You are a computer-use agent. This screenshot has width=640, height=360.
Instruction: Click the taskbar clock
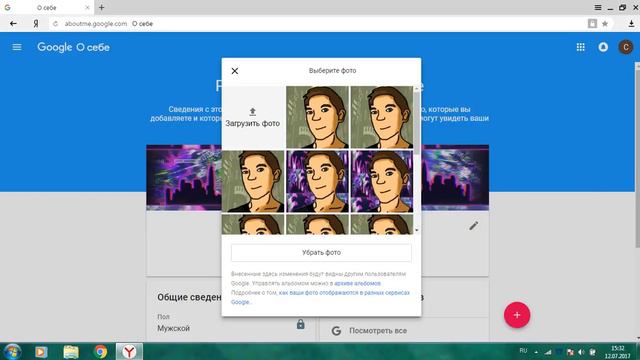click(618, 352)
